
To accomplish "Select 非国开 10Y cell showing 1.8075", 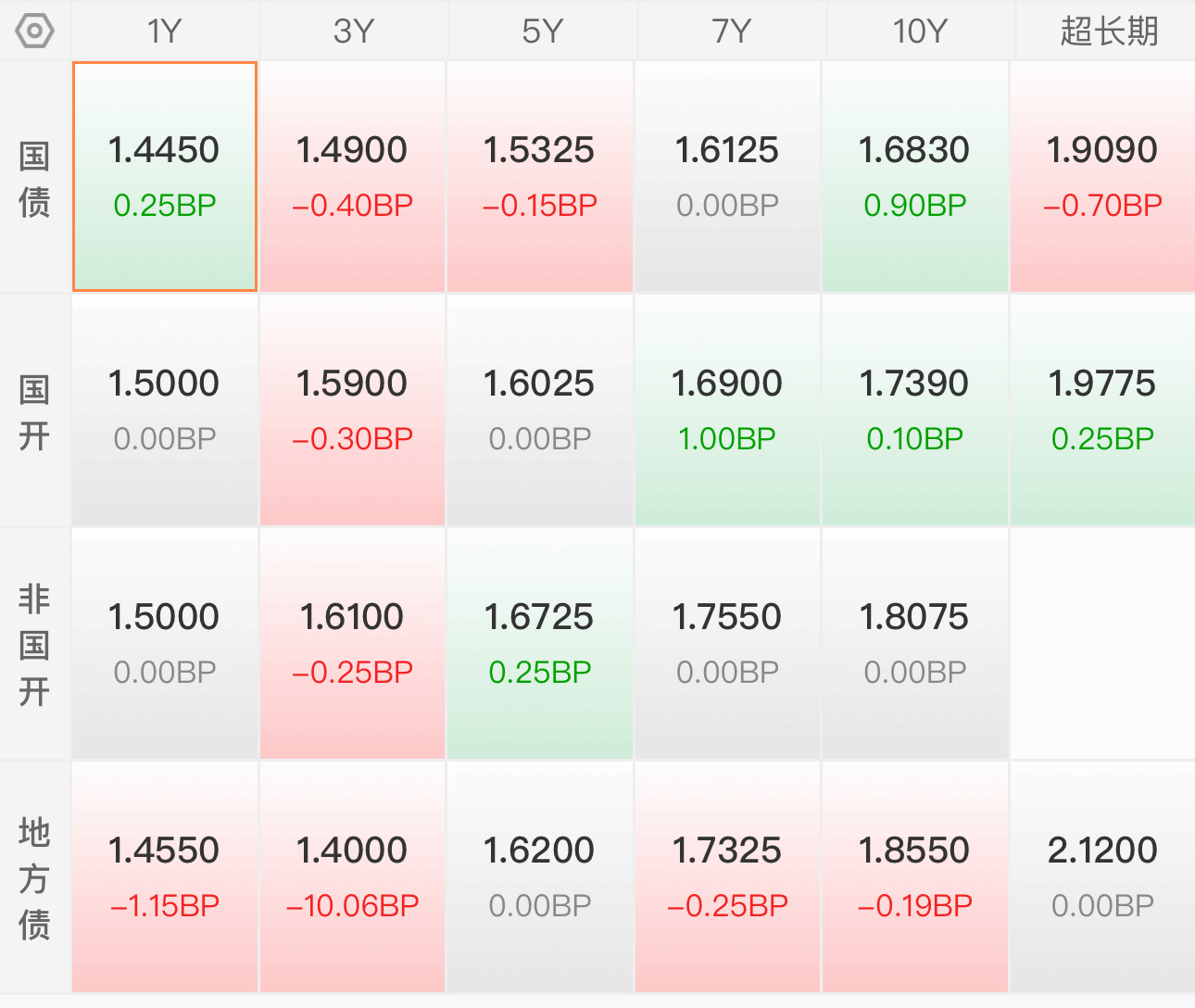I will pos(915,644).
